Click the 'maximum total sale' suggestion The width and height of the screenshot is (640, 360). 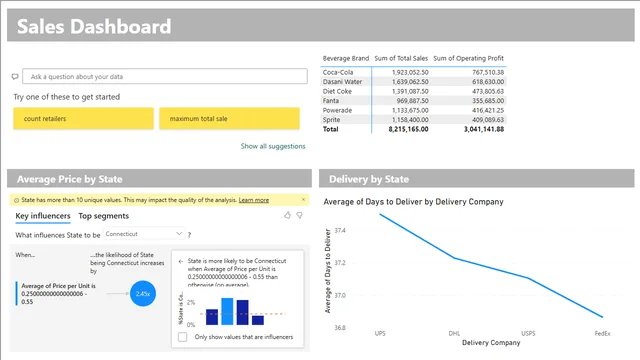229,118
